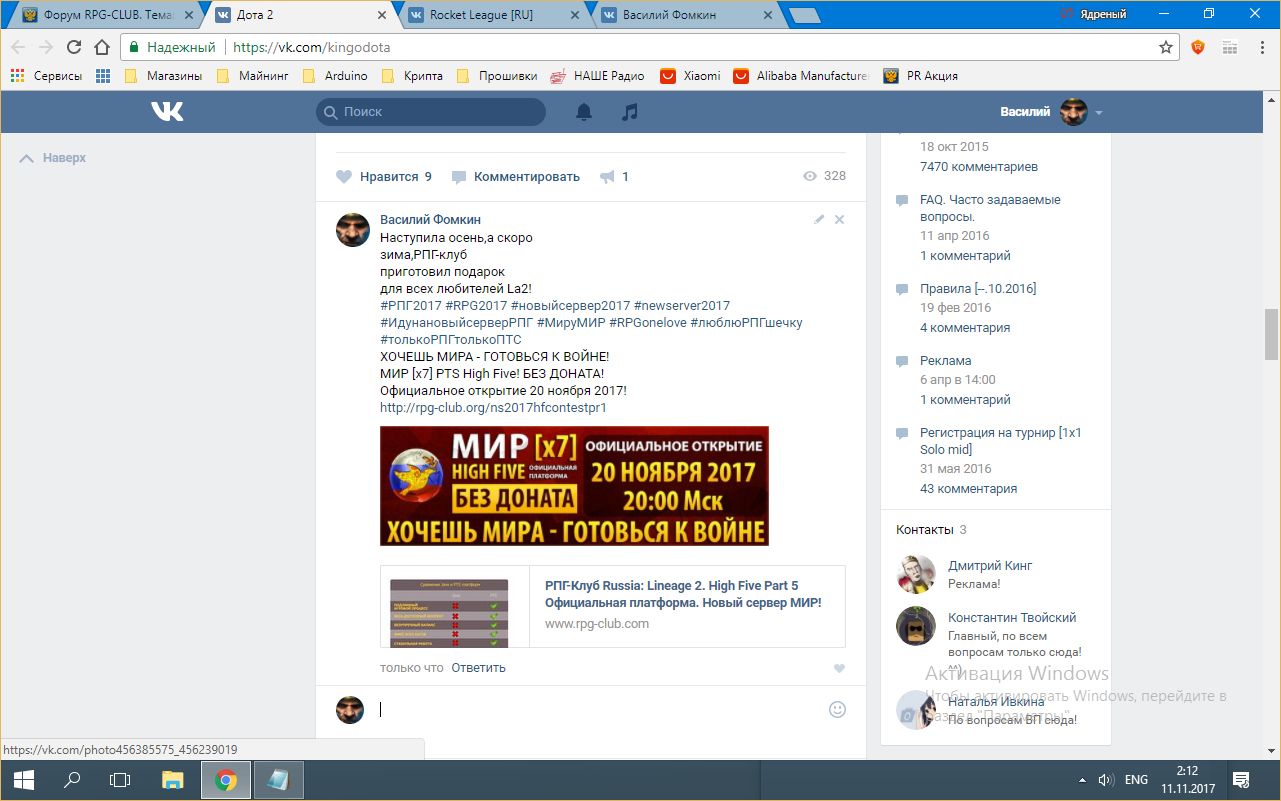Viewport: 1281px width, 801px height.
Task: Open the Arduino bookmarks folder
Action: click(x=335, y=76)
